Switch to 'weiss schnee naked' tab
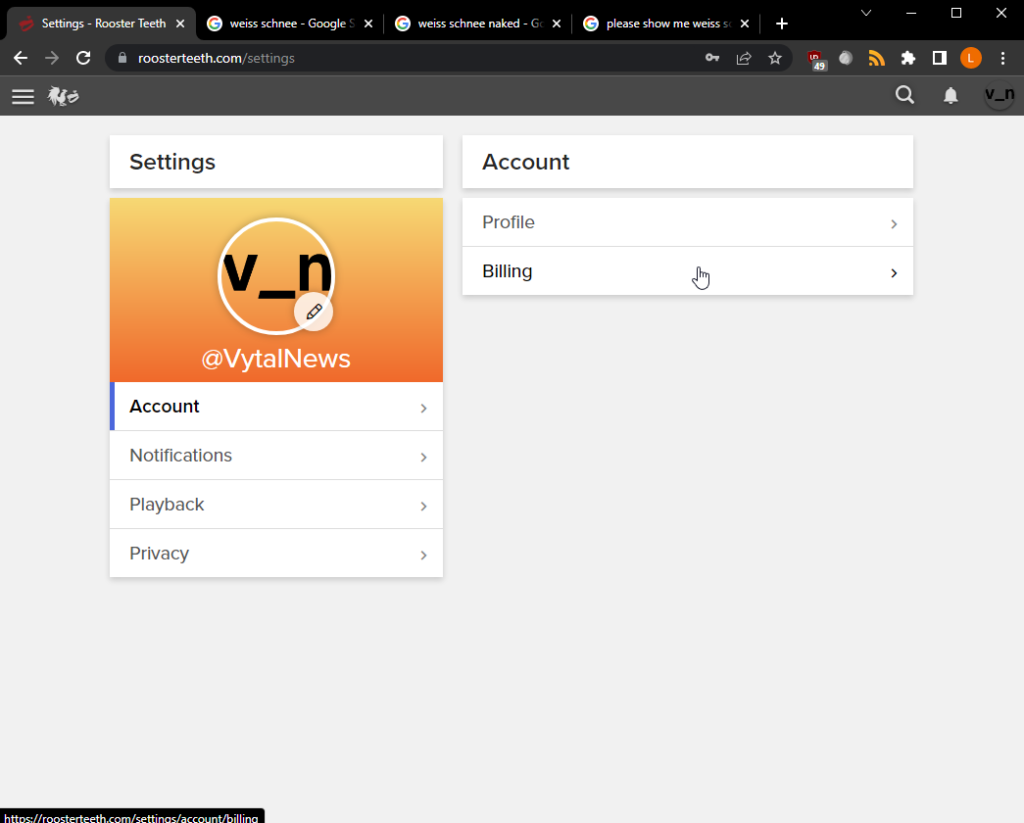 click(478, 24)
